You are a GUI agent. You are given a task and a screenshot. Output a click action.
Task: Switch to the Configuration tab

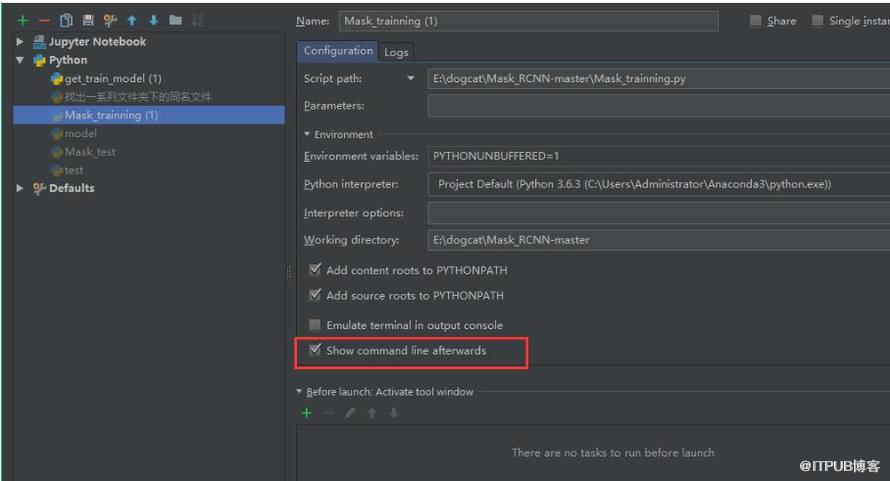(x=338, y=51)
